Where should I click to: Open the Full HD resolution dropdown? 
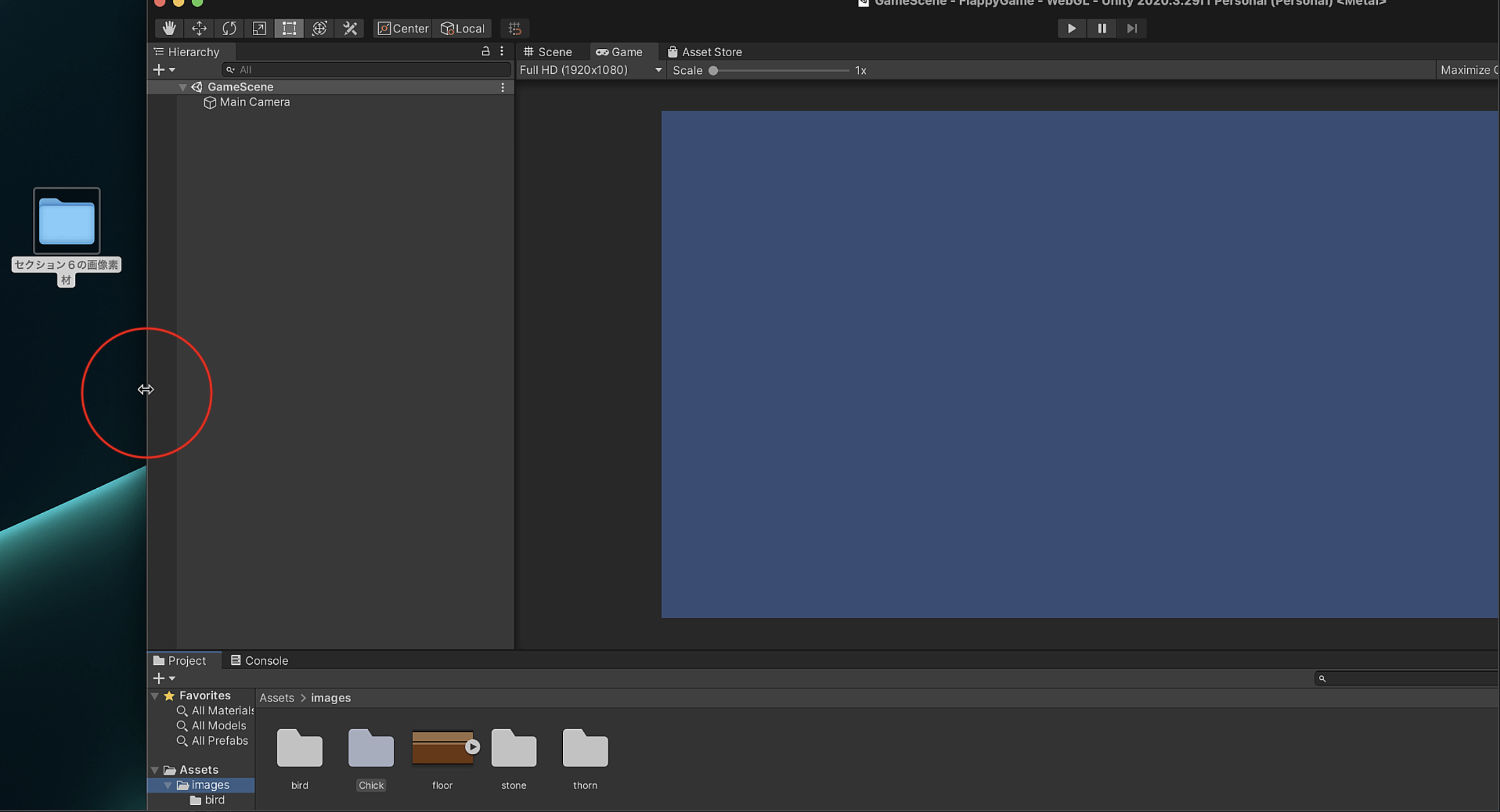point(590,70)
